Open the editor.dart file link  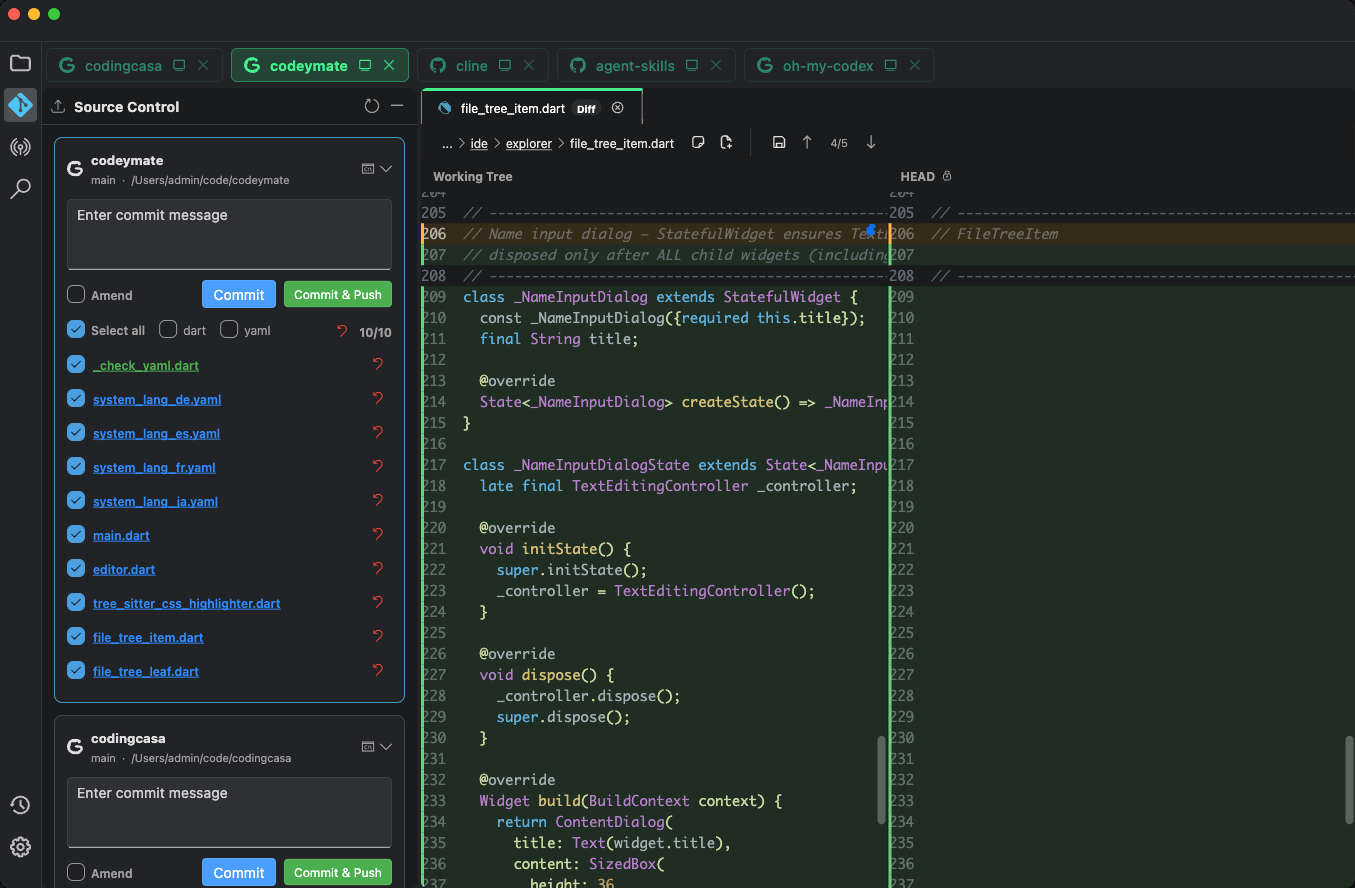(124, 569)
